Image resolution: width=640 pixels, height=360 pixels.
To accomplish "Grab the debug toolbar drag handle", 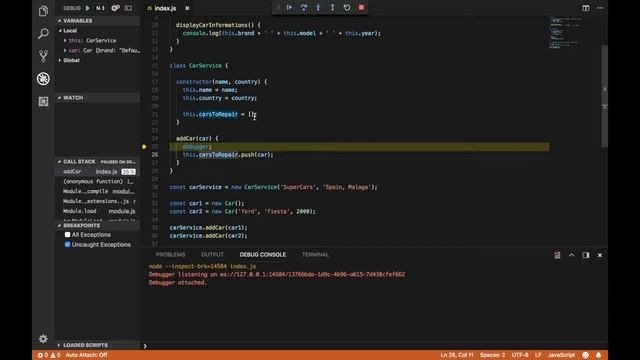I will click(x=278, y=7).
